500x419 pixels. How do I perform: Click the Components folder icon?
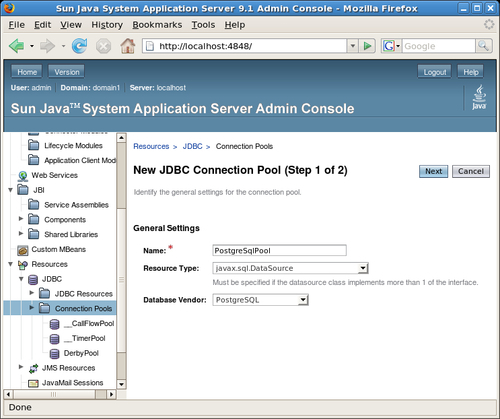point(33,219)
